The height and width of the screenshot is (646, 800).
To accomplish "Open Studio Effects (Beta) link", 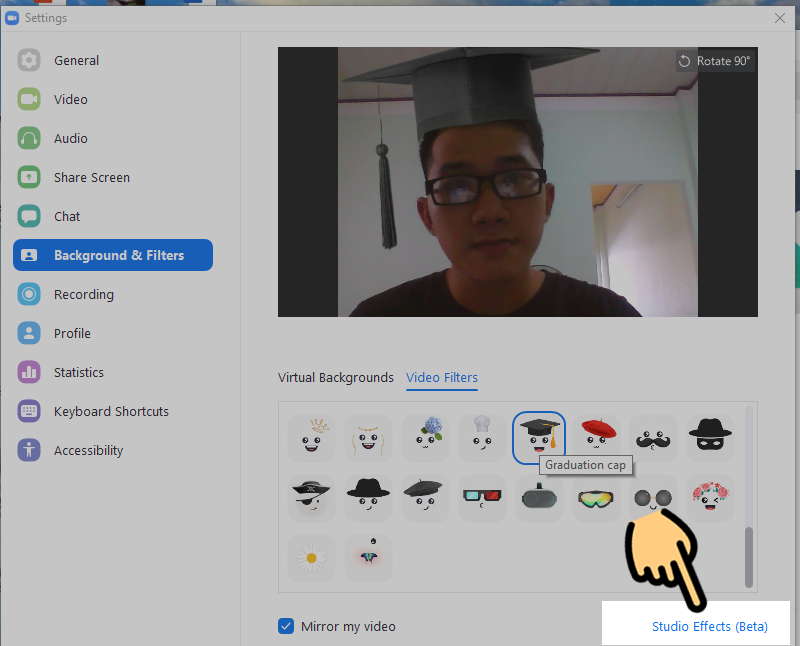I will point(710,626).
